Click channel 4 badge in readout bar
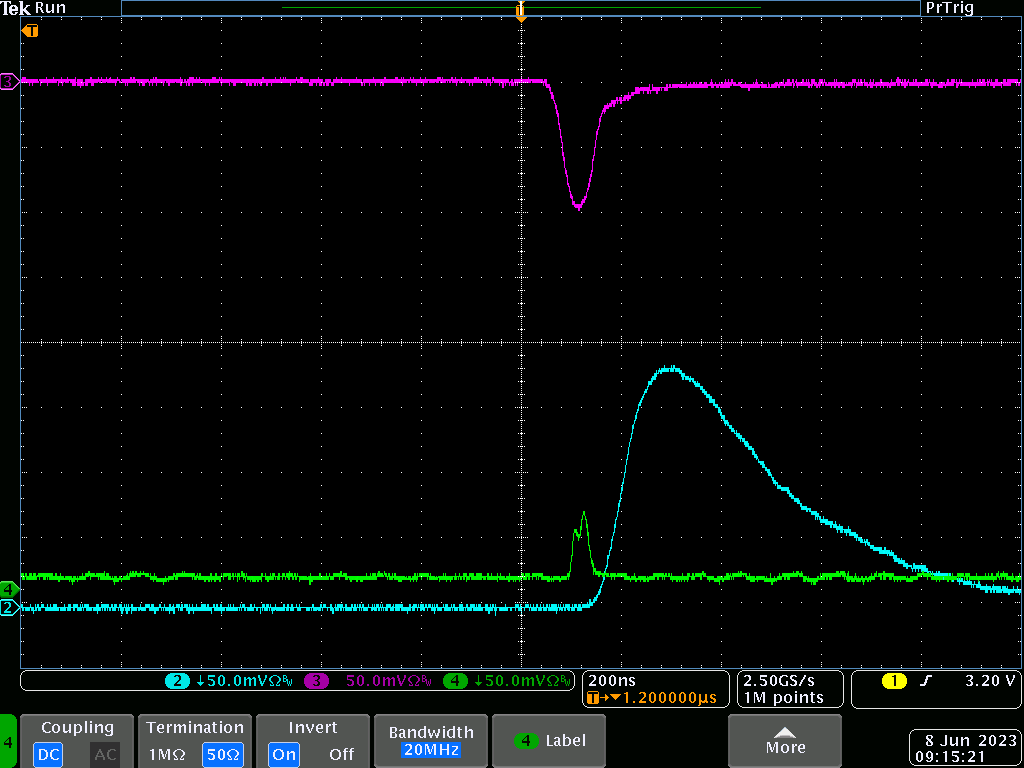The width and height of the screenshot is (1024, 768). click(455, 681)
